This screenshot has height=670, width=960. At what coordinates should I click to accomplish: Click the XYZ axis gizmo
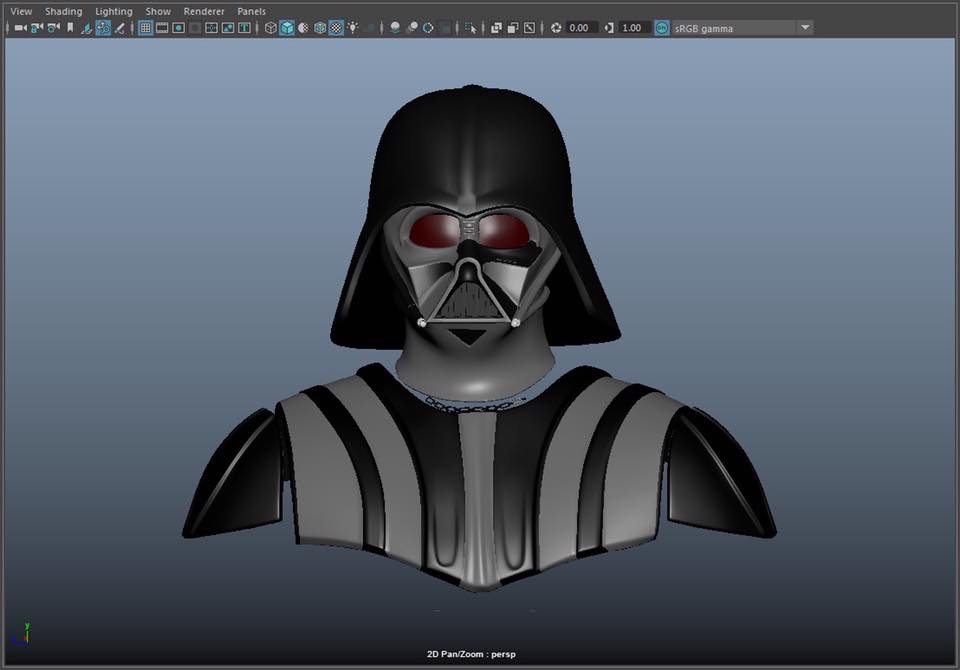21,635
